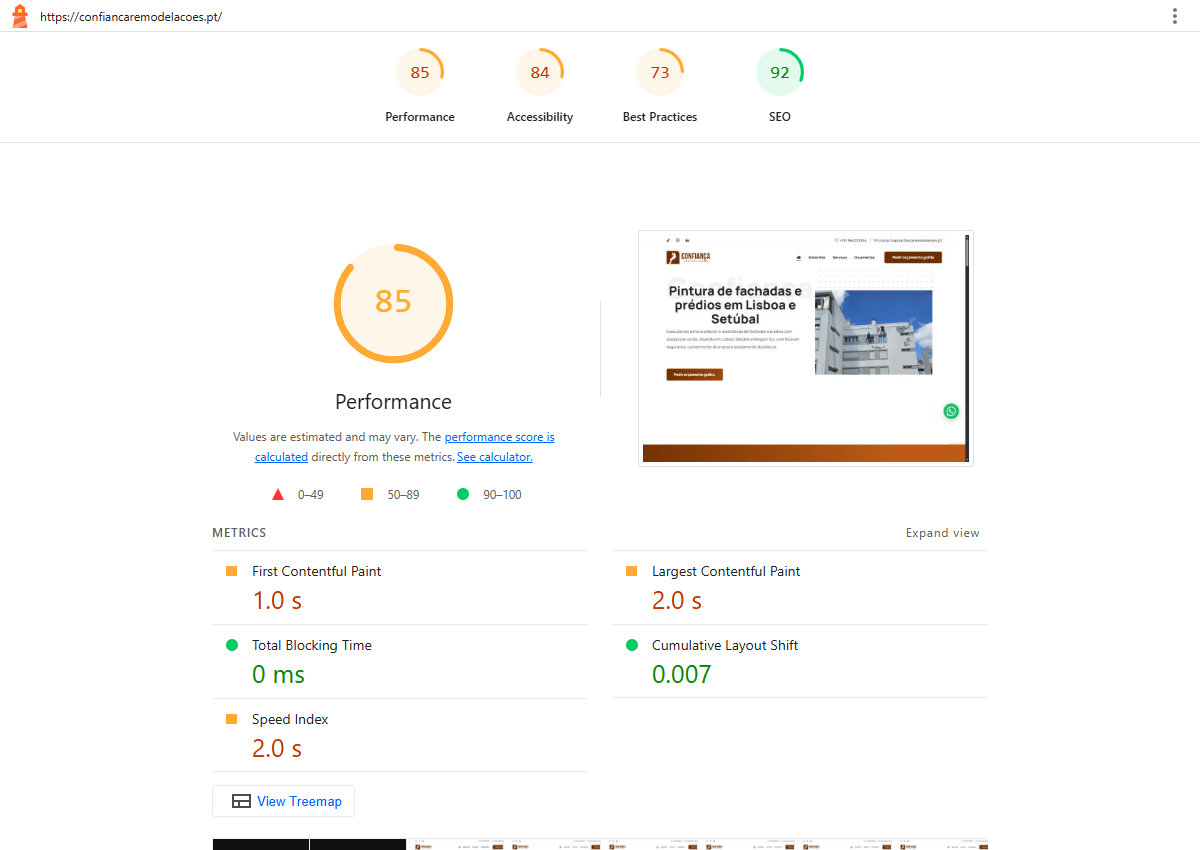Viewport: 1200px width, 850px height.
Task: Open the three-dot report tools menu
Action: 1175,16
